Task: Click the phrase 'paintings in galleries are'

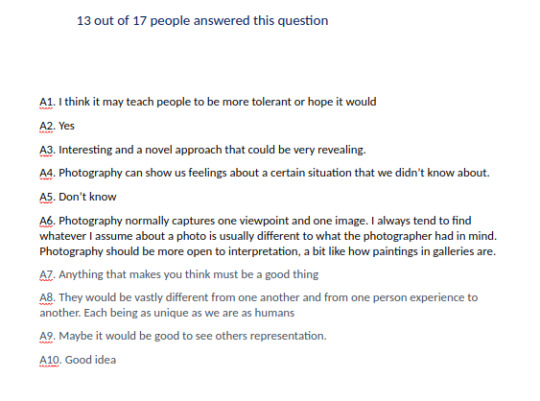Action: click(434, 251)
